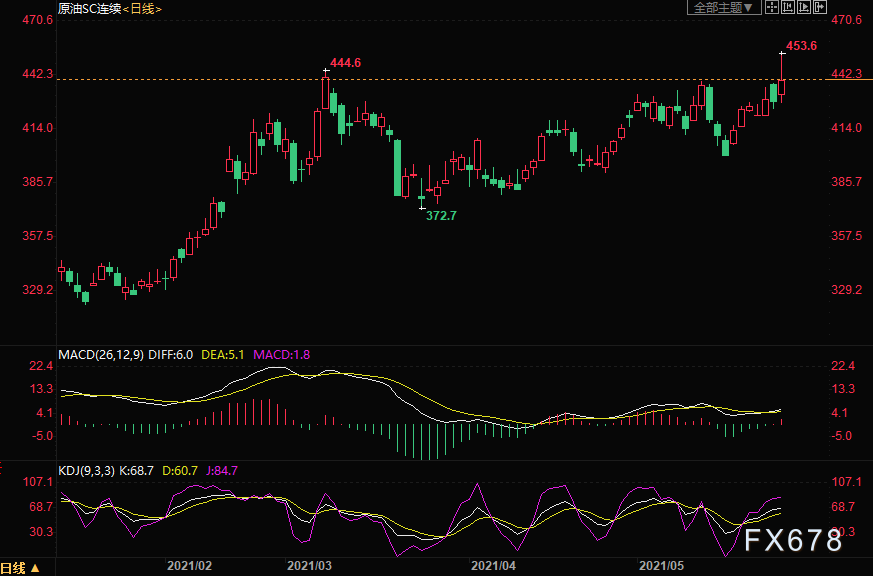This screenshot has width=873, height=576.
Task: Click the jump-to-start chart icon
Action: 788,8
